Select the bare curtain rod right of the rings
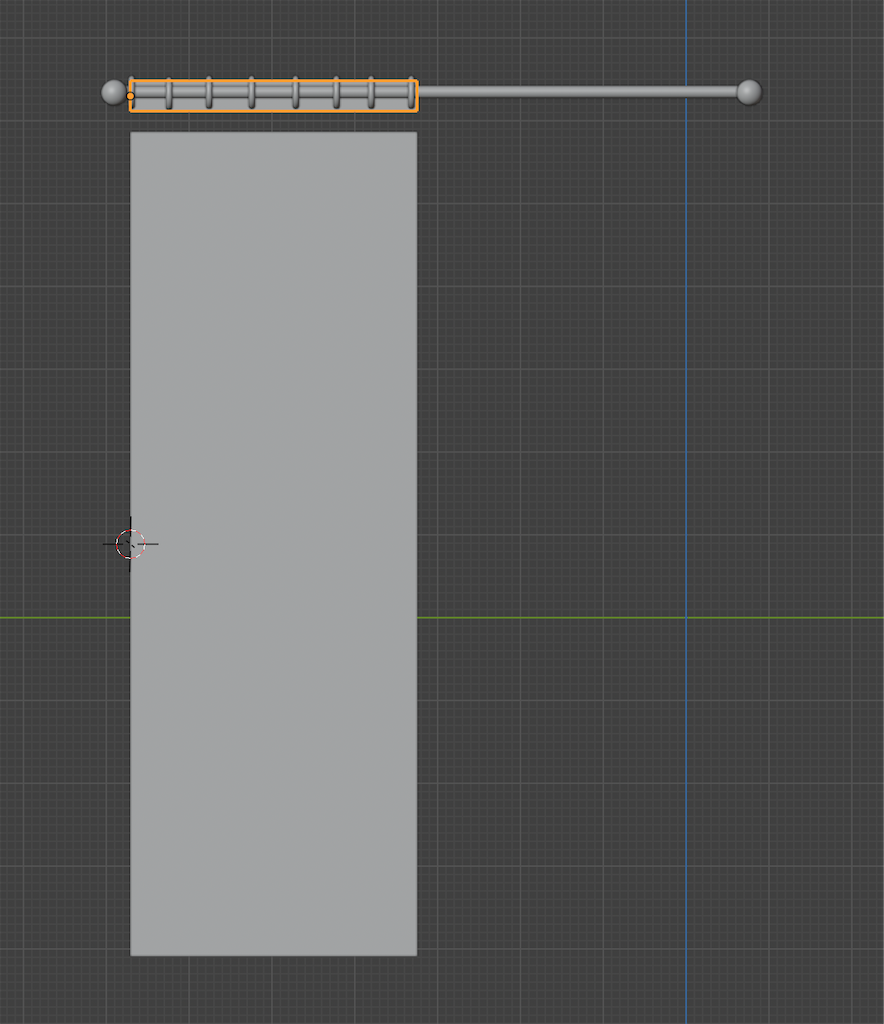 (577, 92)
